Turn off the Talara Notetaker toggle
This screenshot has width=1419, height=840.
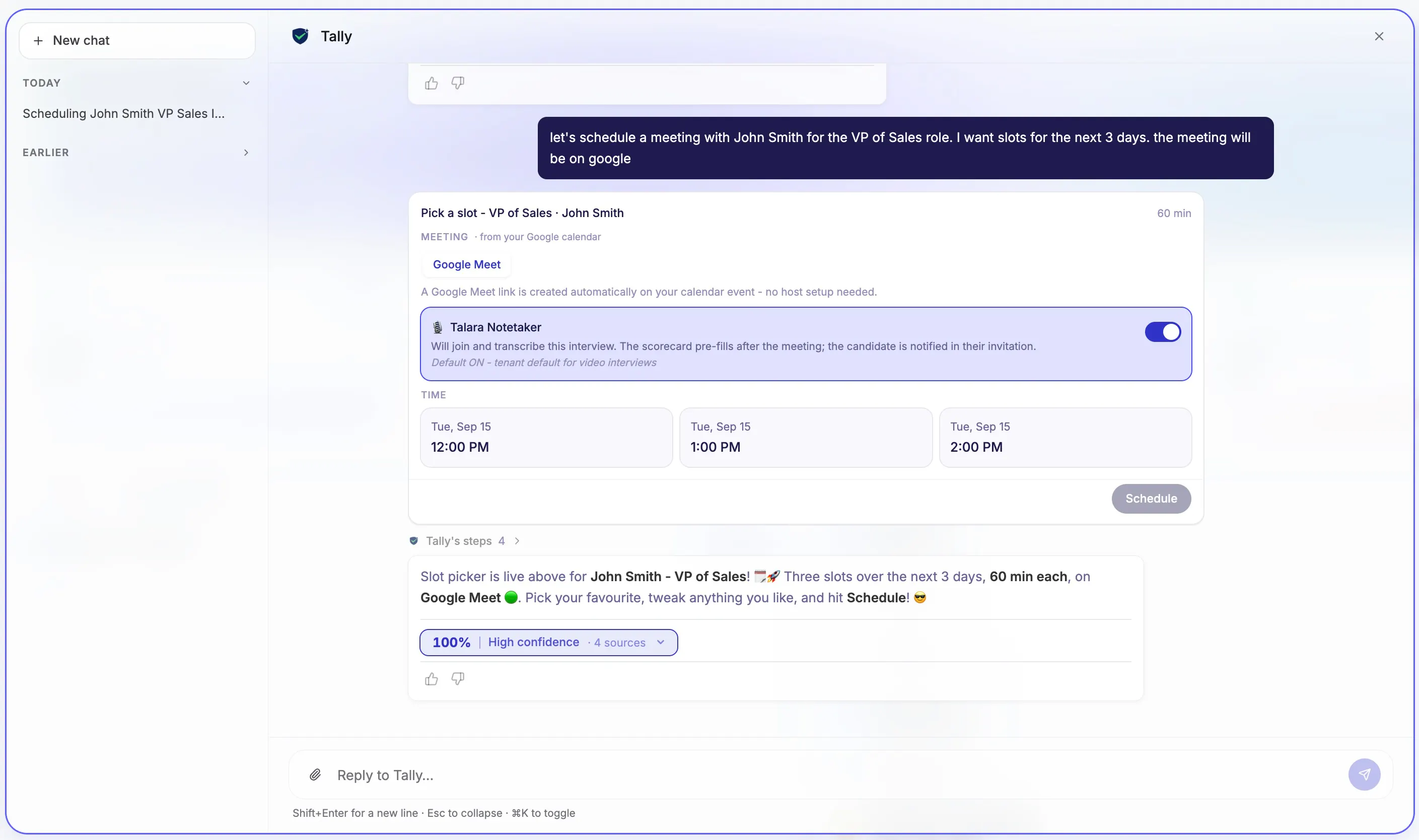(x=1163, y=332)
